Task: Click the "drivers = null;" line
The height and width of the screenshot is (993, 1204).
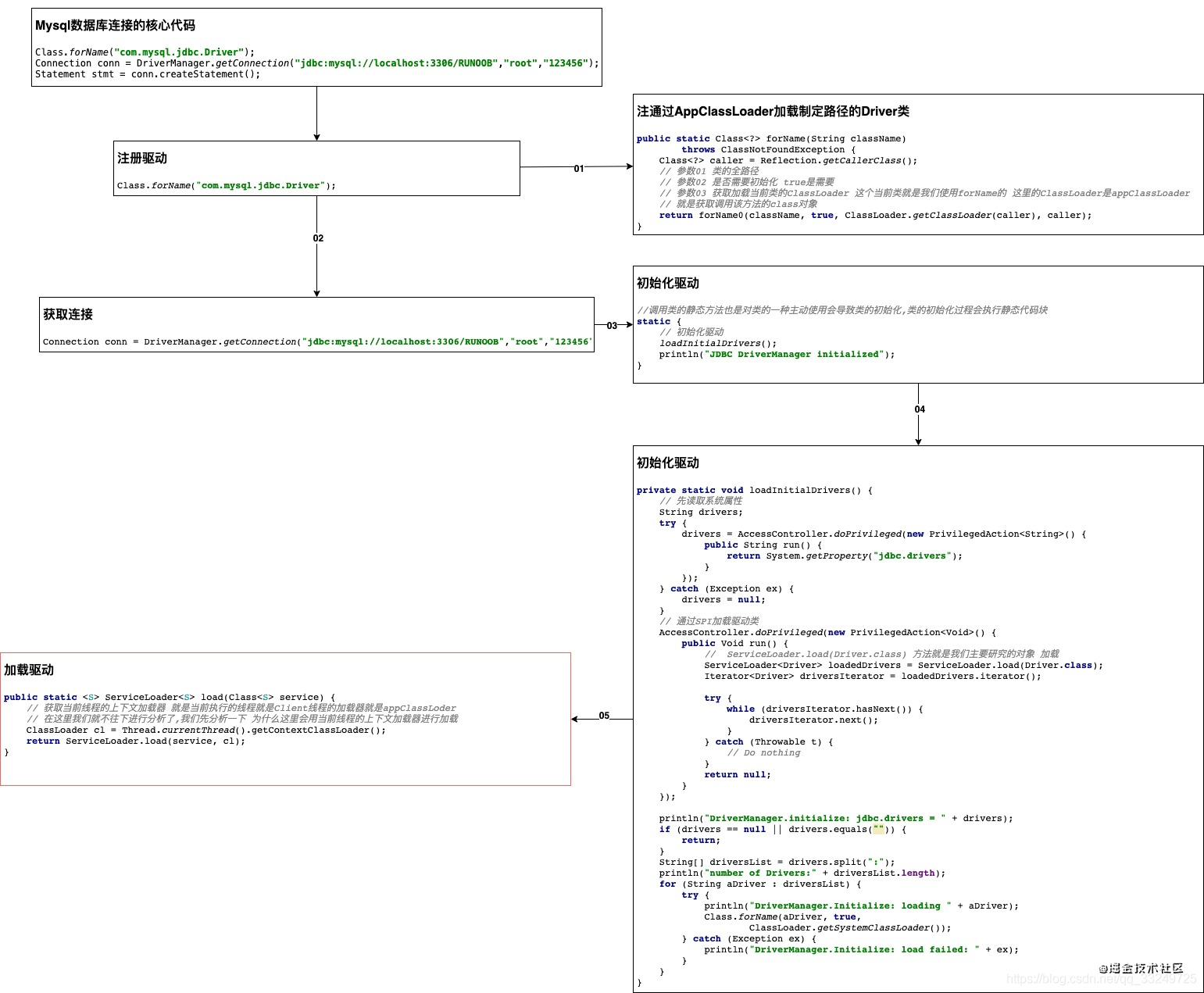Action: (x=723, y=599)
